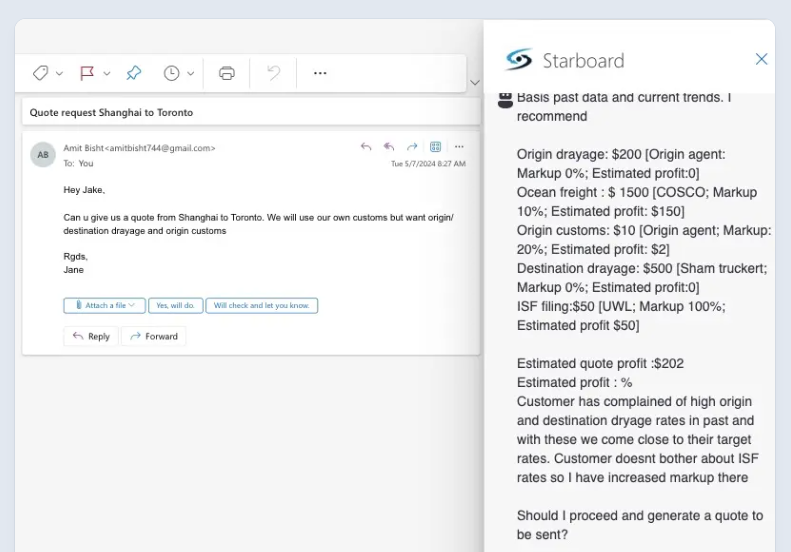Image resolution: width=791 pixels, height=552 pixels.
Task: Expand the ribbon chevron beside the toolbar
Action: coord(475,82)
